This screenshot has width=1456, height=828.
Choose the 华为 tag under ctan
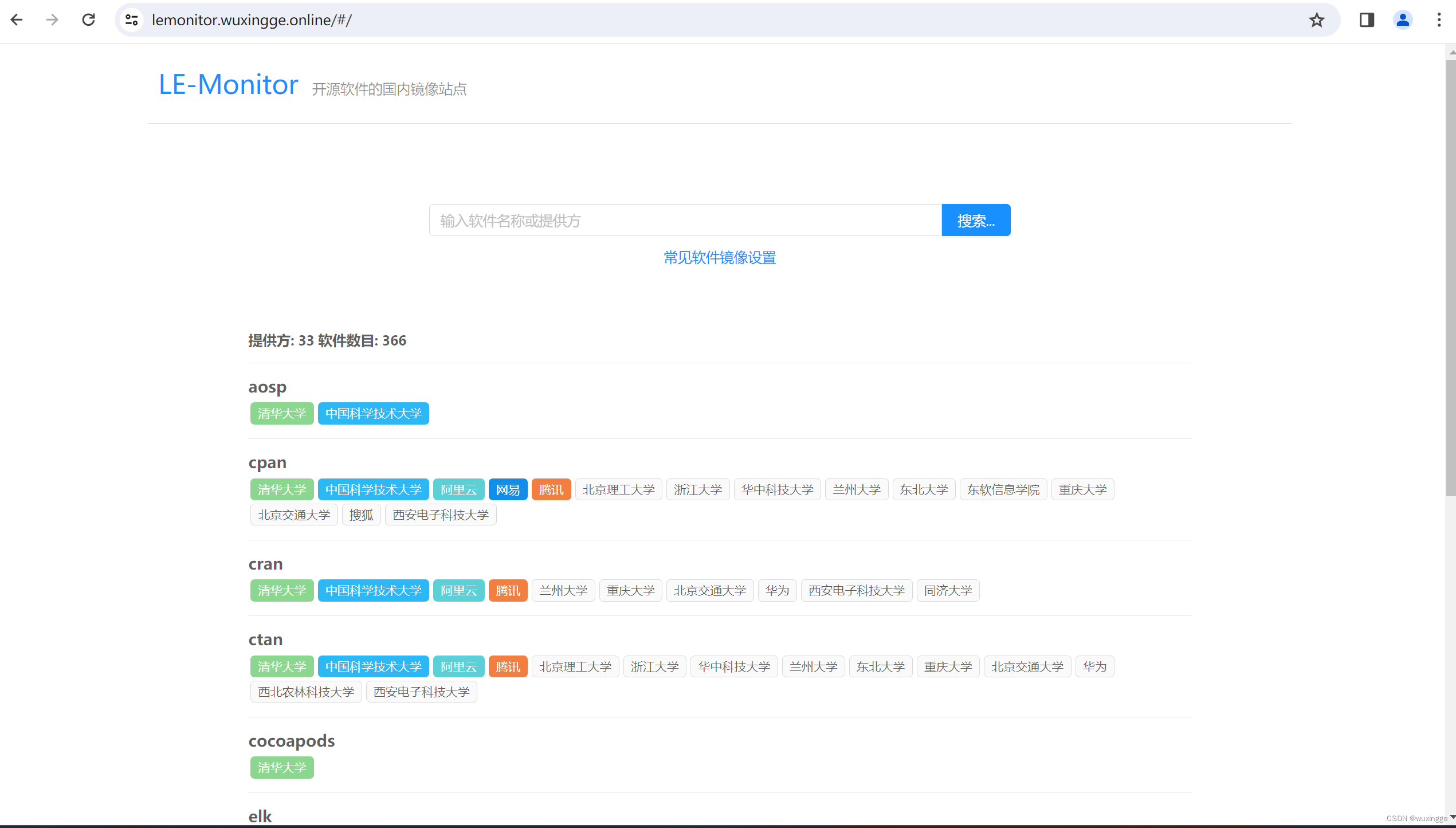(1095, 667)
